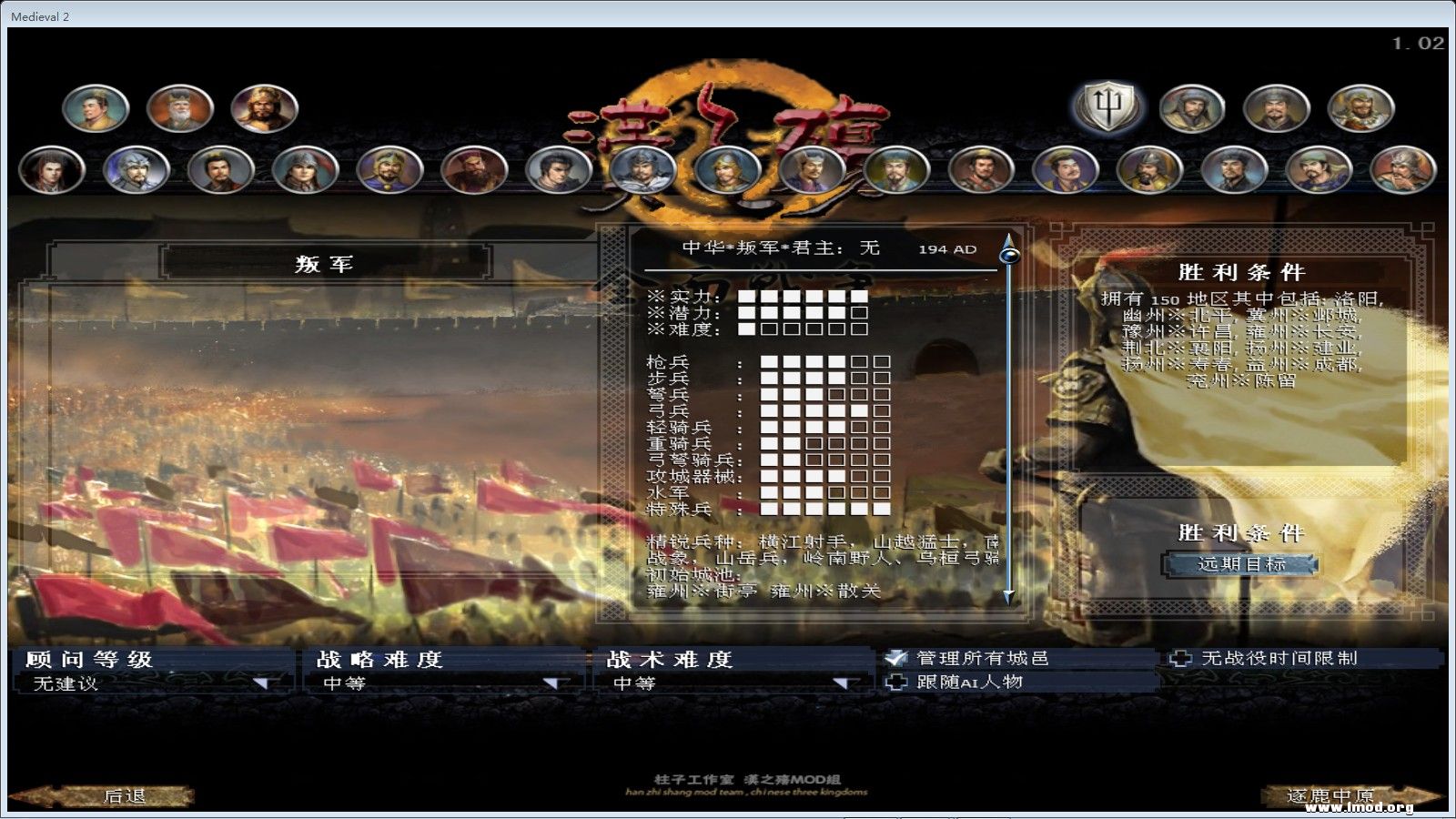Uncheck the 管理所有城邑 checkbox

[896, 658]
